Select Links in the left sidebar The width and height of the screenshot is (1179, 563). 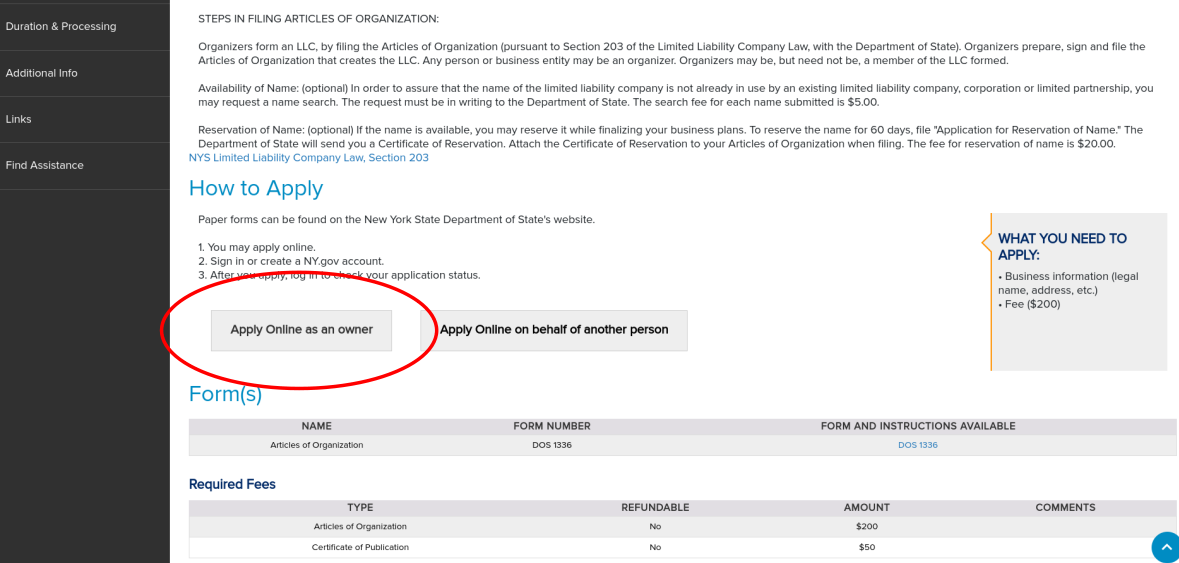click(x=19, y=119)
